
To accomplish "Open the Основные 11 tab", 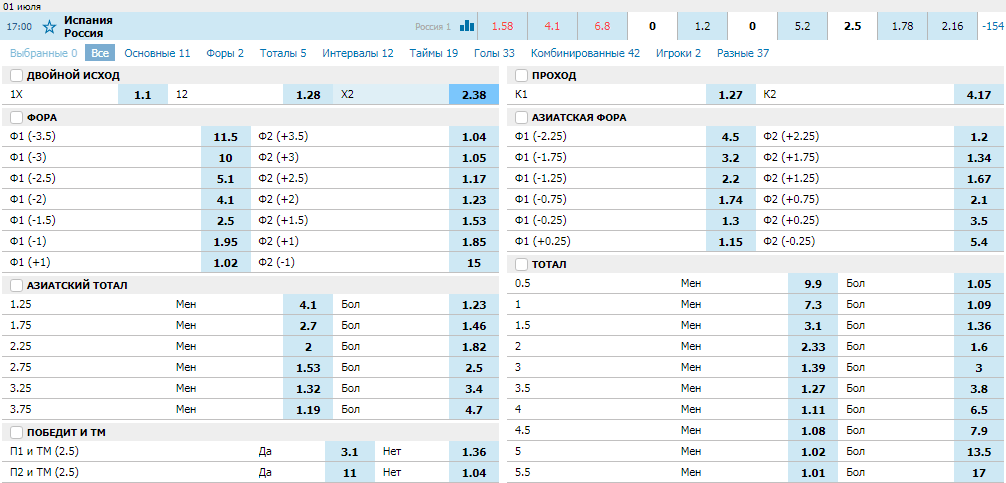I will pos(157,53).
